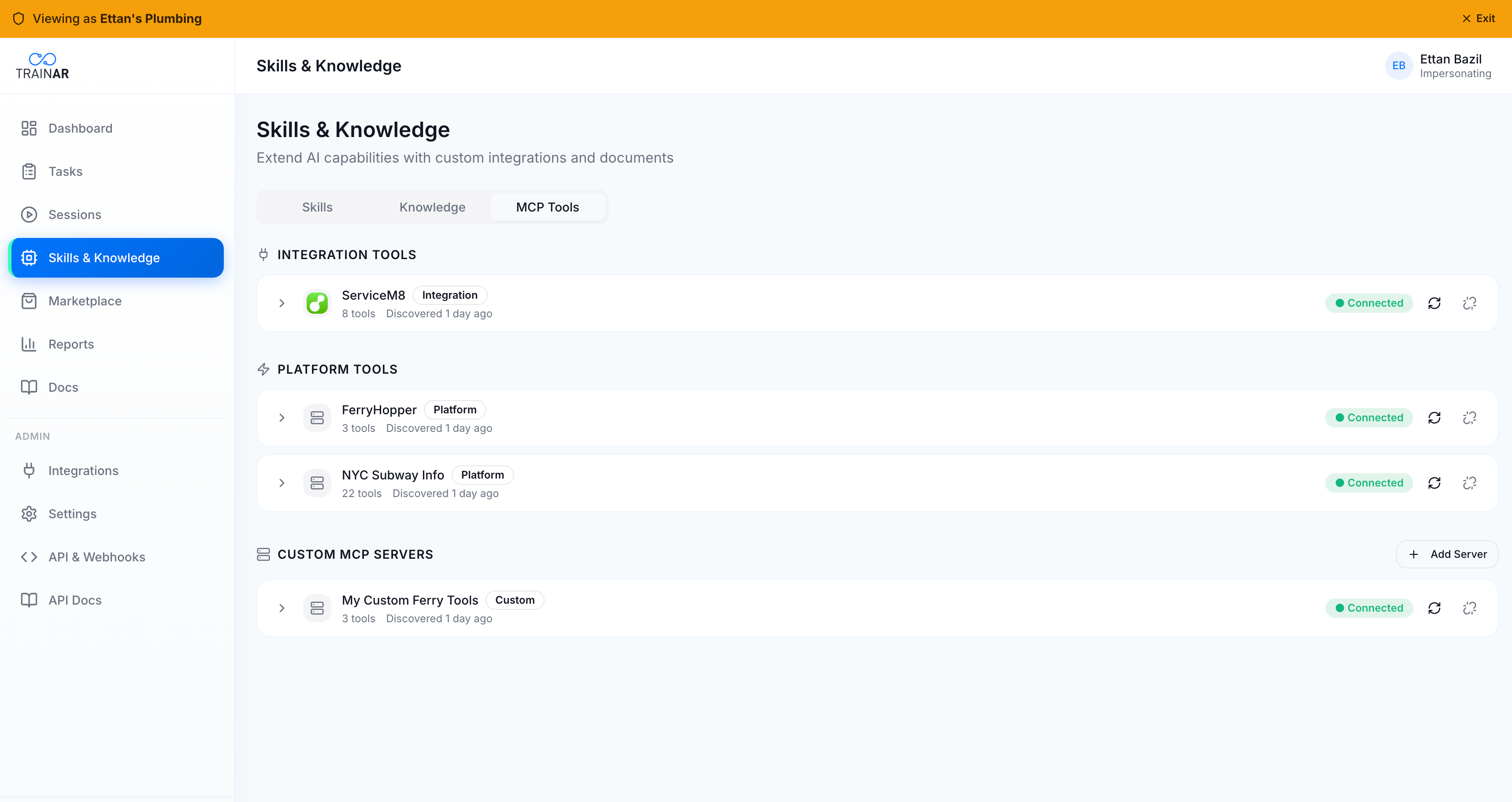Open the EB profile avatar

(x=1399, y=66)
